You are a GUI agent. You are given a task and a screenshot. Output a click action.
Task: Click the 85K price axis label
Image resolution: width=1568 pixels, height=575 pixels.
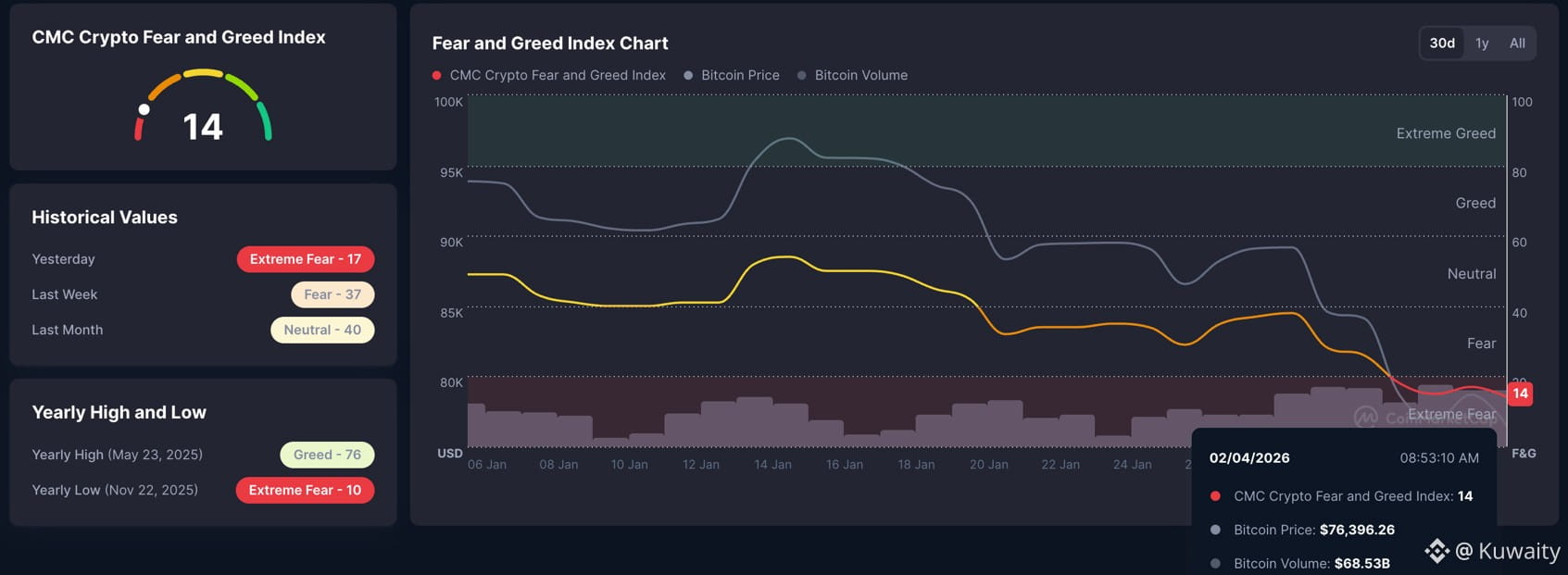point(451,313)
